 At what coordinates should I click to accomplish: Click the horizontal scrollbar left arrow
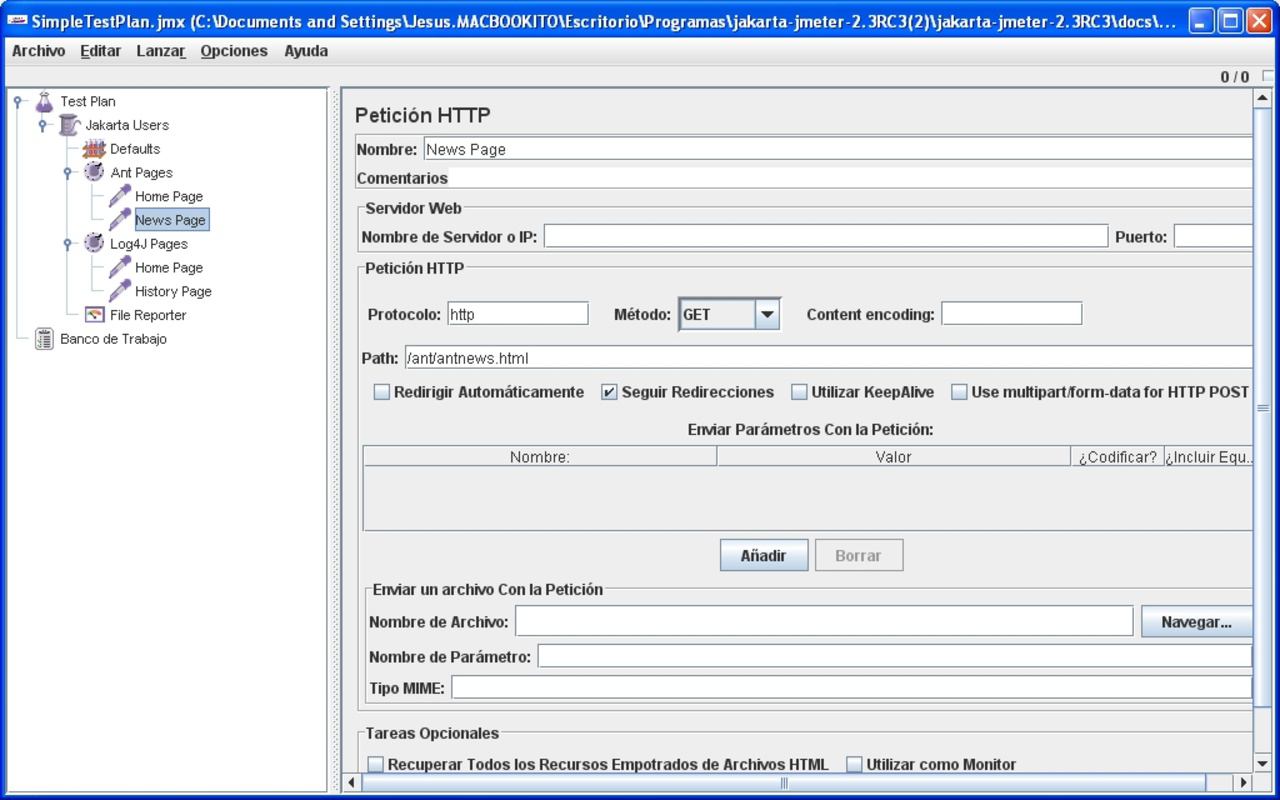(x=351, y=783)
